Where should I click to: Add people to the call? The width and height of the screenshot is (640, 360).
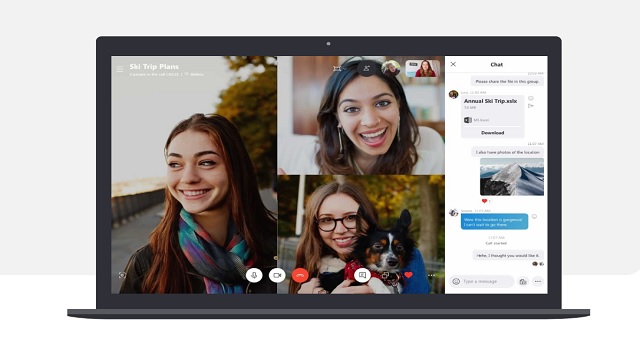(x=367, y=68)
